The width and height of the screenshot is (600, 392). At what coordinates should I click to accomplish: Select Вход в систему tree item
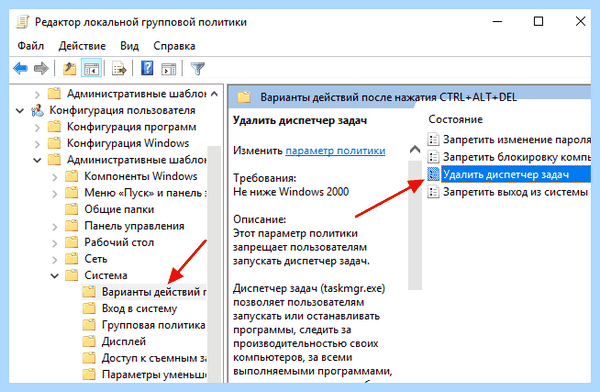click(x=139, y=309)
